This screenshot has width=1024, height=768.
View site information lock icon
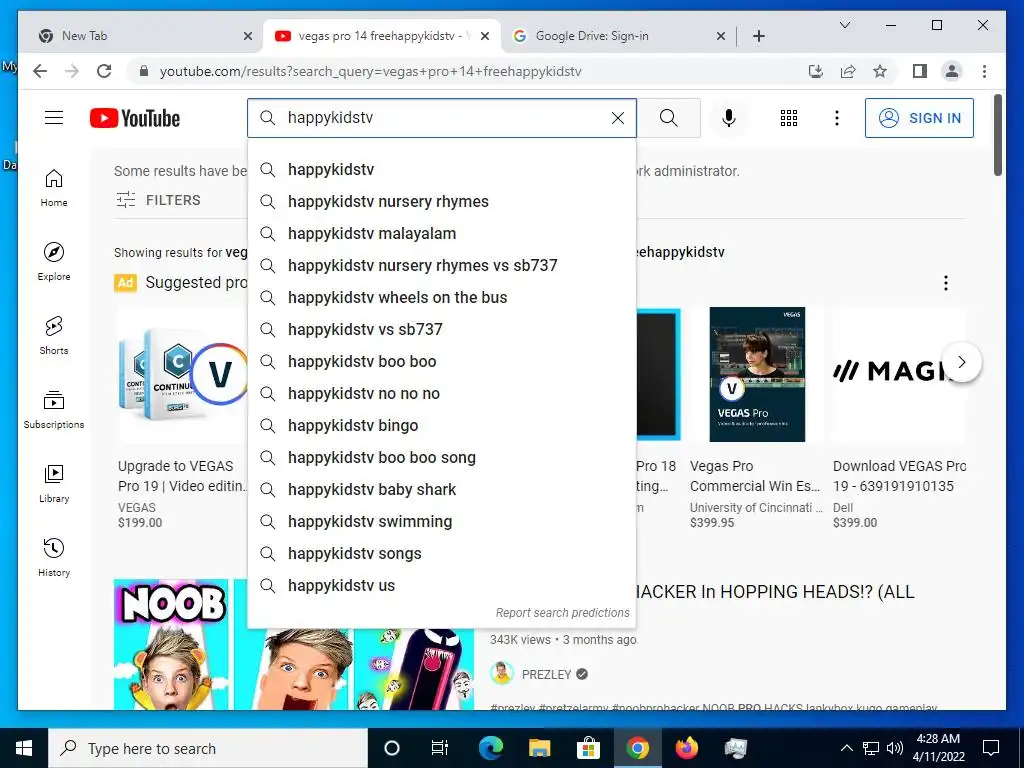tap(144, 71)
